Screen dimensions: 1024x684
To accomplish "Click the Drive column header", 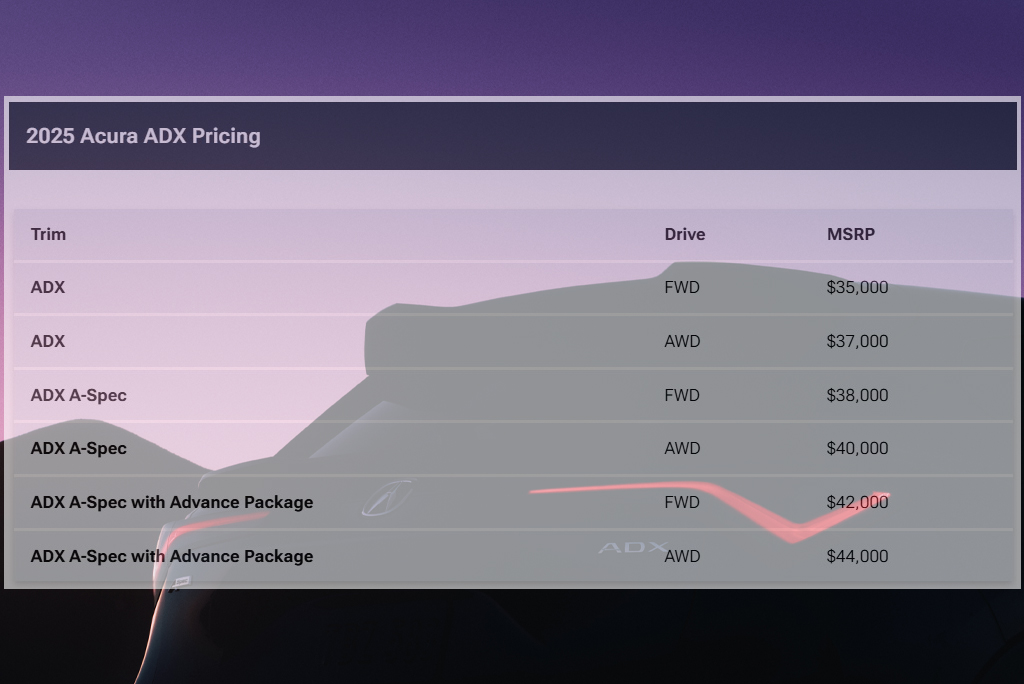I will pyautogui.click(x=684, y=234).
